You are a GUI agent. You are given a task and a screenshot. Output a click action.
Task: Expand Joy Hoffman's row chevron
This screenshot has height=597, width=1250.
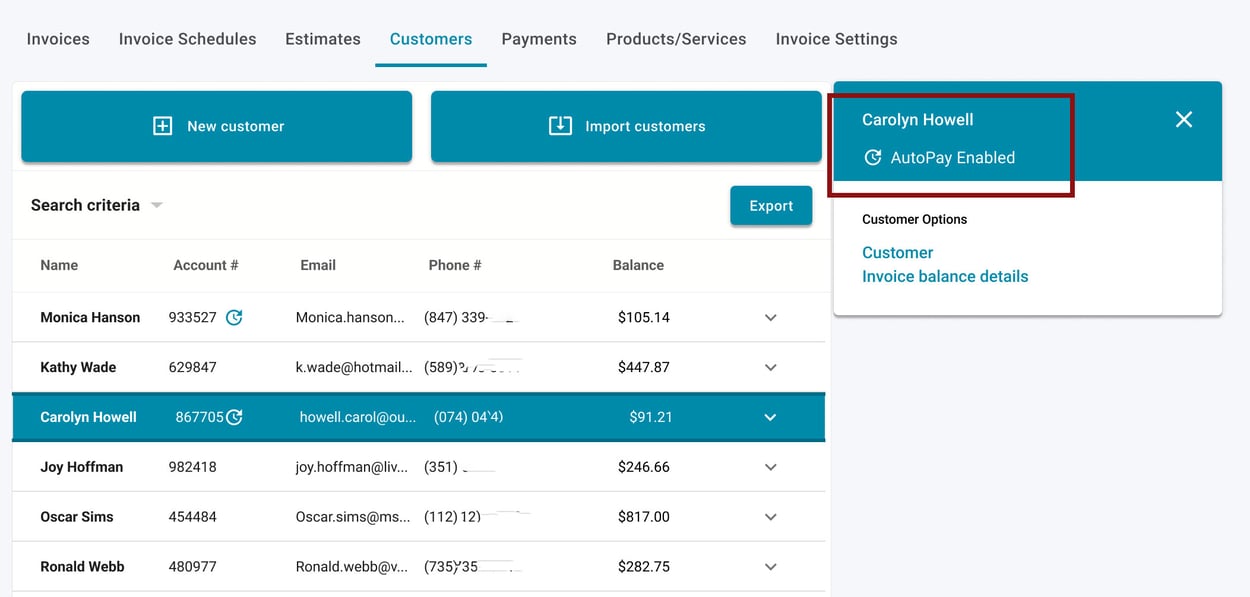[770, 467]
